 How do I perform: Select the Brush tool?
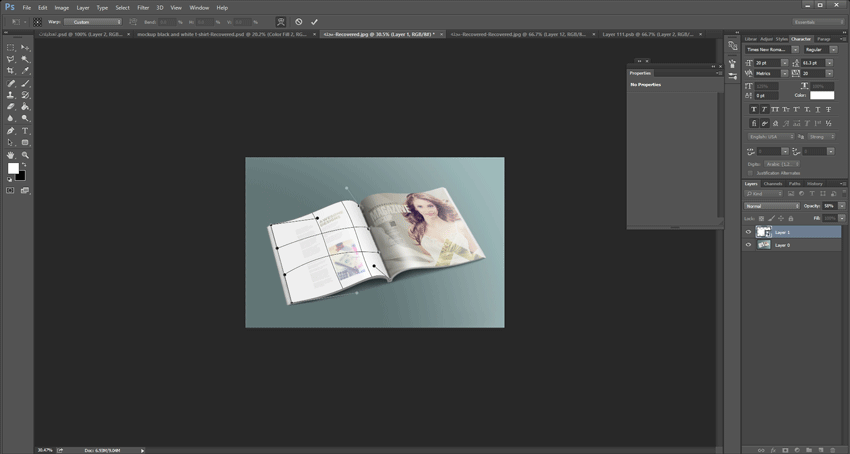pos(25,84)
